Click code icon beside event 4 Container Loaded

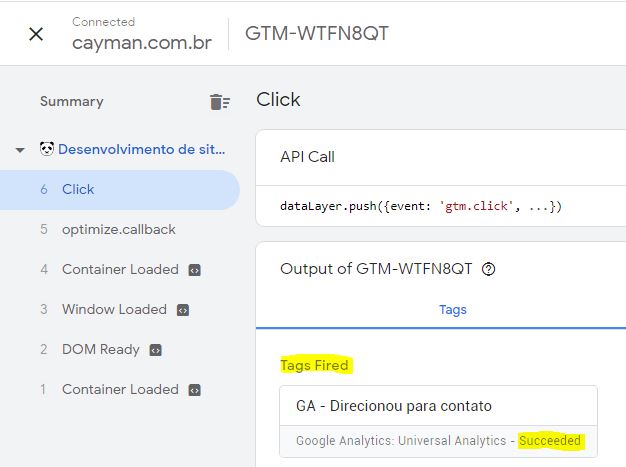click(194, 270)
